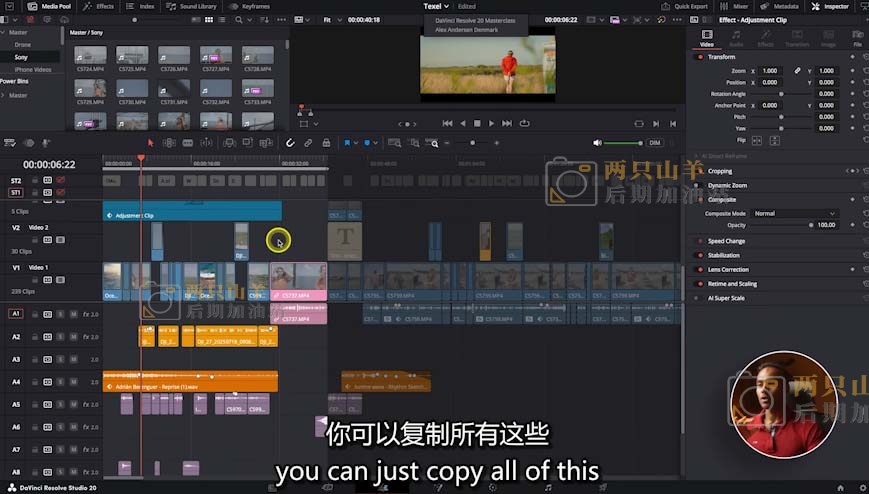This screenshot has height=494, width=869.
Task: Click the Loop playback icon
Action: coord(523,123)
